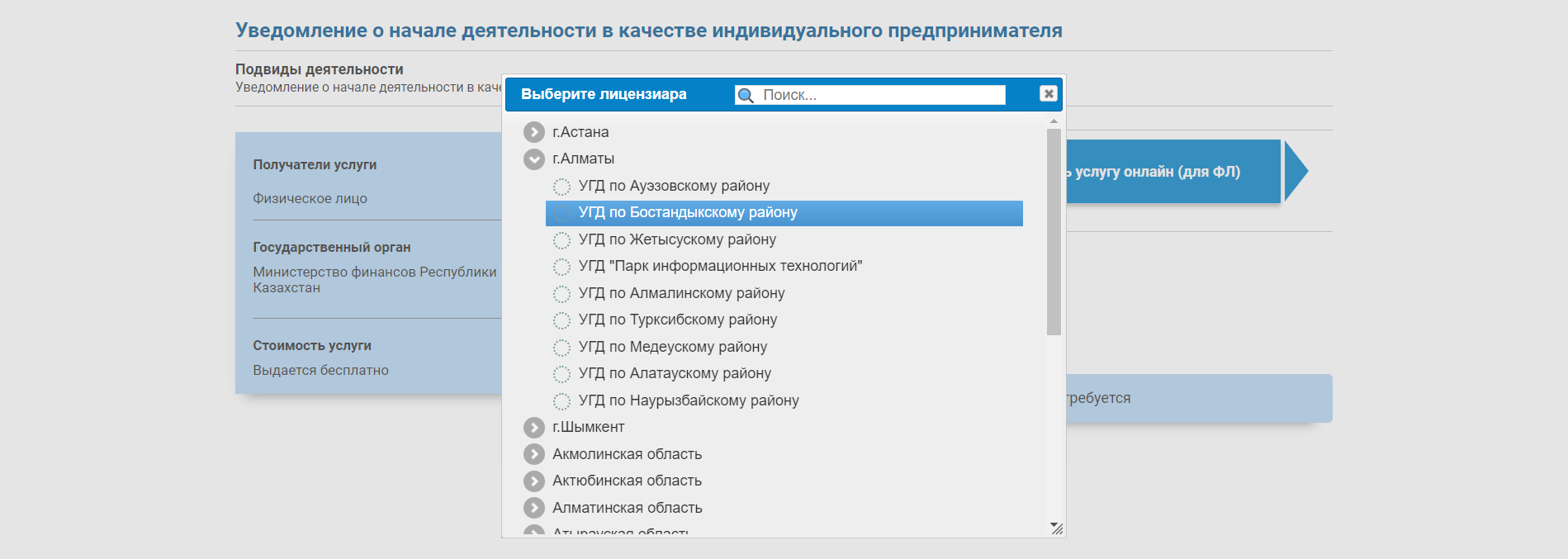Viewport: 1568px width, 559px height.
Task: Click услугу онлайн (для ФЛ) button
Action: pos(1172,172)
